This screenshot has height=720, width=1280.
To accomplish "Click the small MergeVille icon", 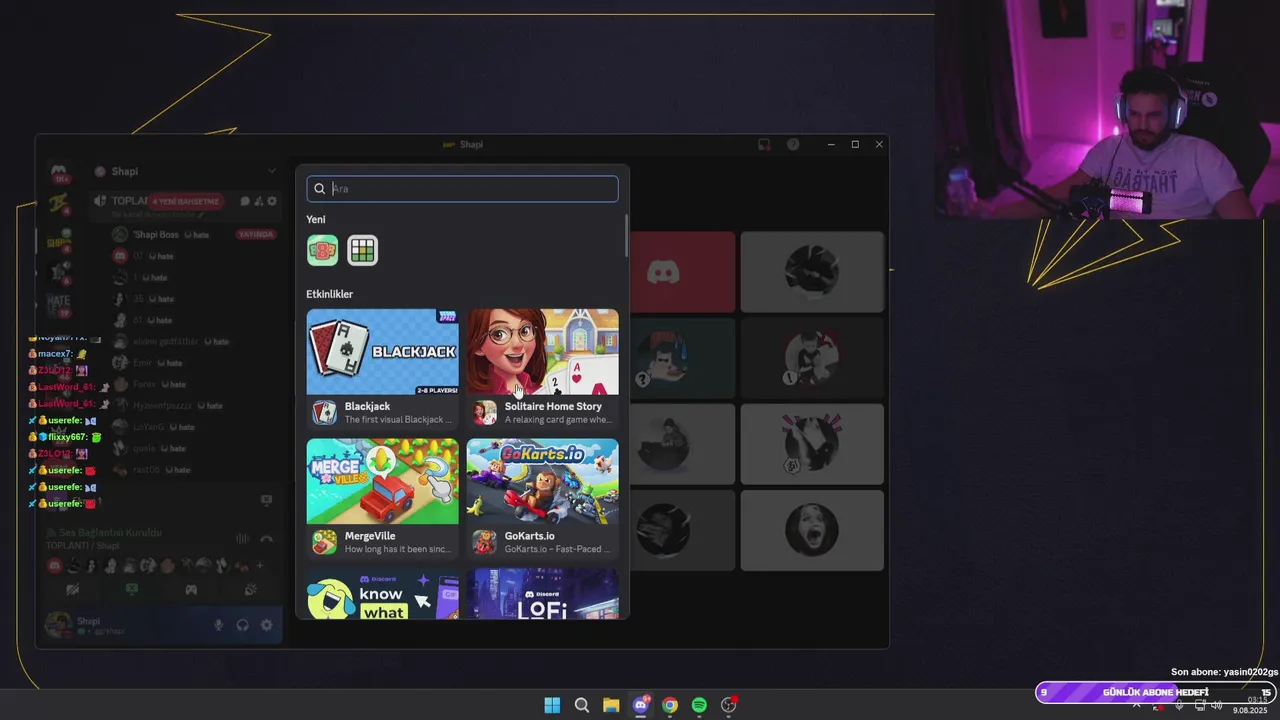I will click(324, 542).
